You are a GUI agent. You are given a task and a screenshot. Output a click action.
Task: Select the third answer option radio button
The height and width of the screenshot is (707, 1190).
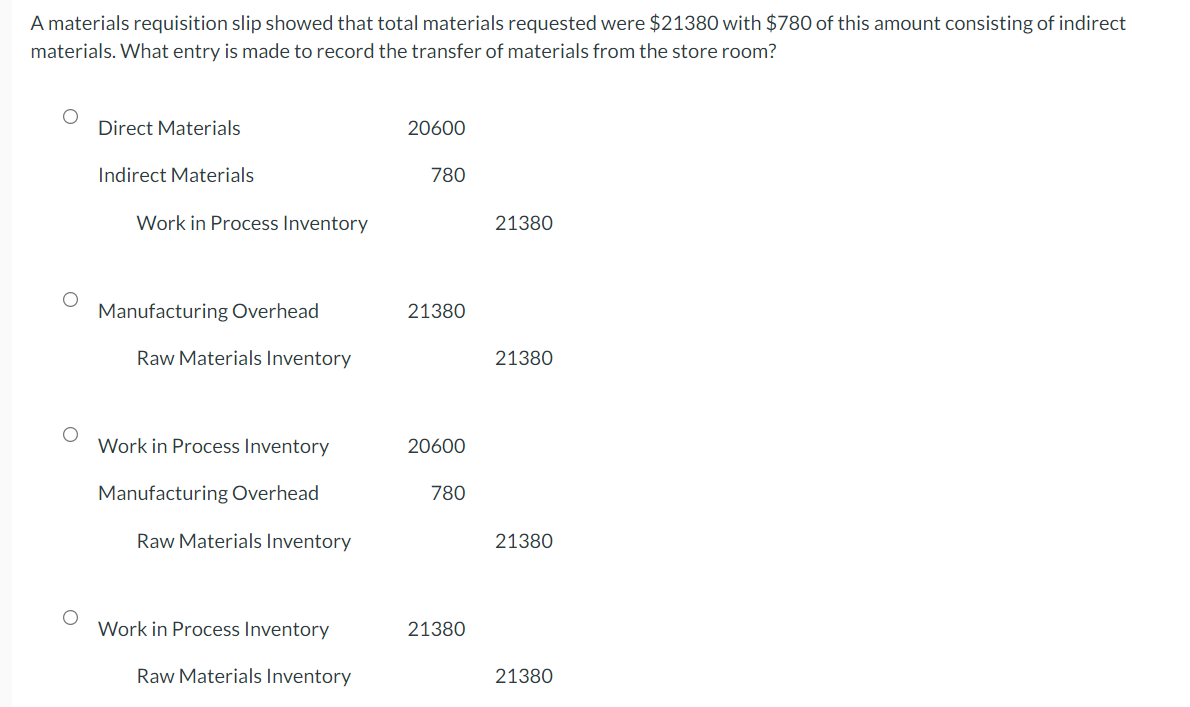70,433
